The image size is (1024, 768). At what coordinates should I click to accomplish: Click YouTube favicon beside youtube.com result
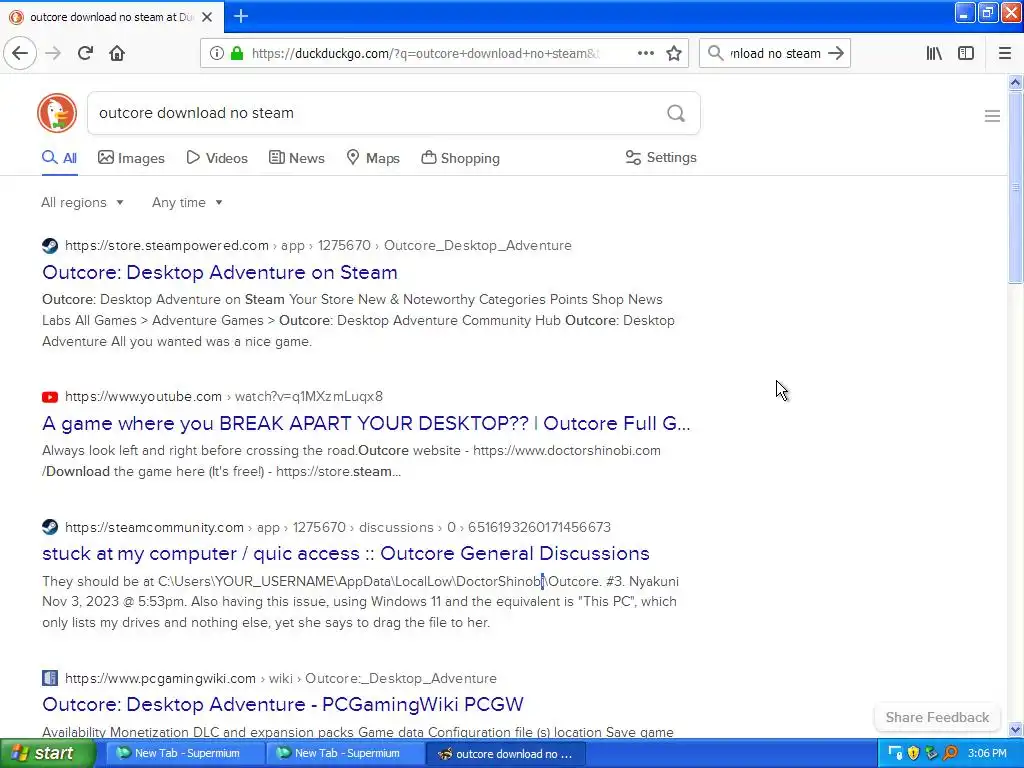point(50,396)
